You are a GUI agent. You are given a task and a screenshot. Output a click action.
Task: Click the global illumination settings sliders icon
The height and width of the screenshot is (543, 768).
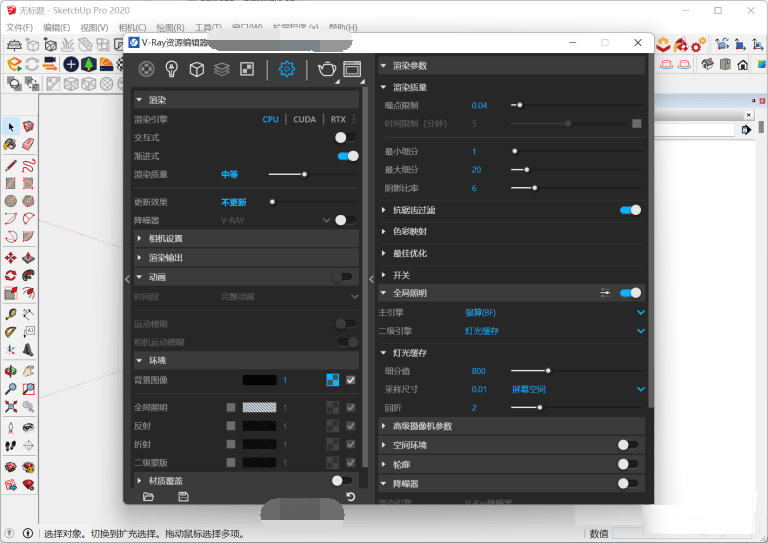[605, 293]
